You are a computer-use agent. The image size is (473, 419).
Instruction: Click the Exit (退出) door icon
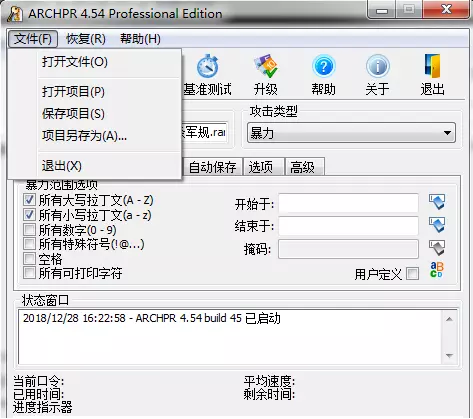pos(432,66)
